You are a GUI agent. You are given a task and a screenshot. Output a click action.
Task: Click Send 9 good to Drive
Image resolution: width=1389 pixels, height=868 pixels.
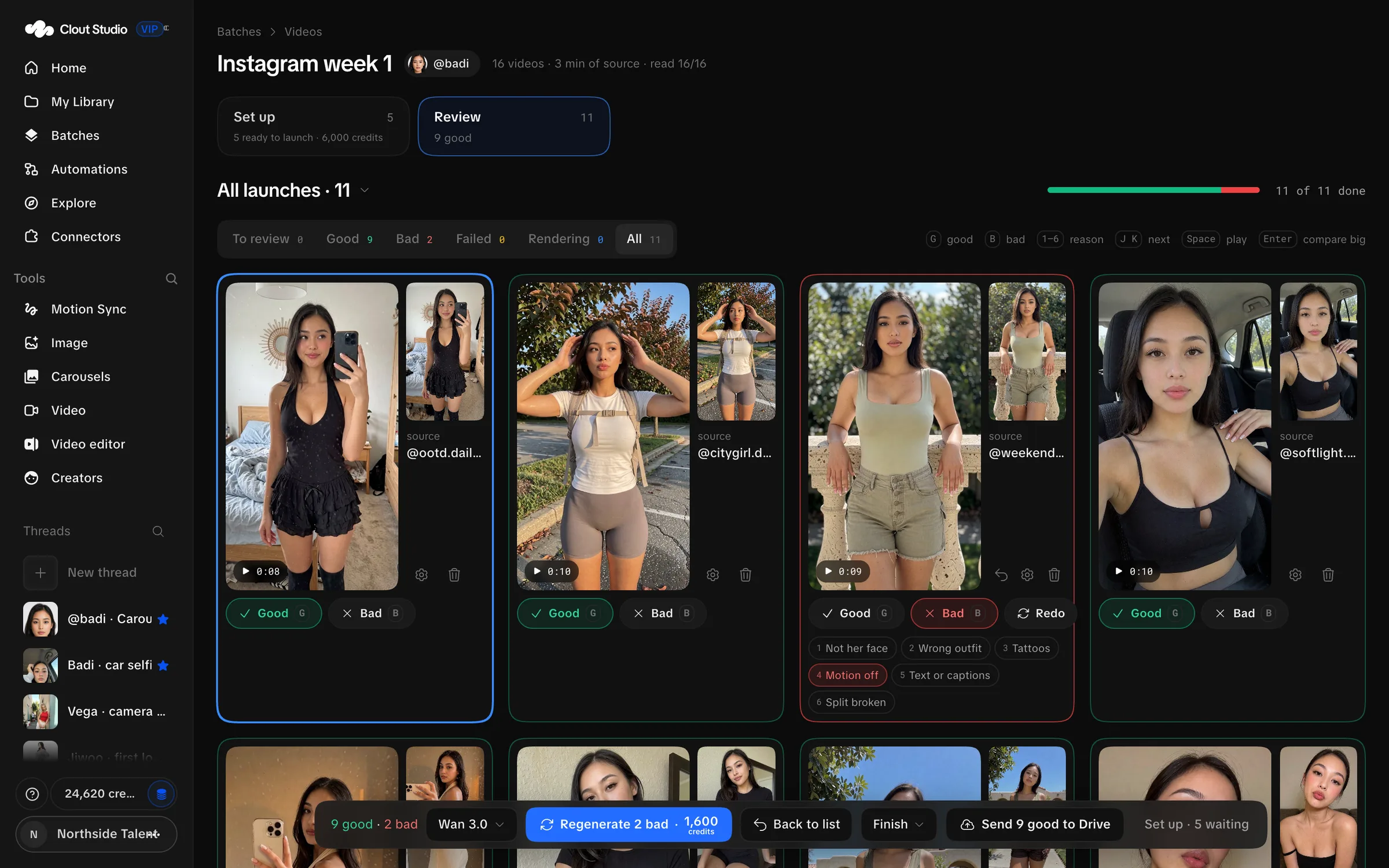(x=1035, y=824)
